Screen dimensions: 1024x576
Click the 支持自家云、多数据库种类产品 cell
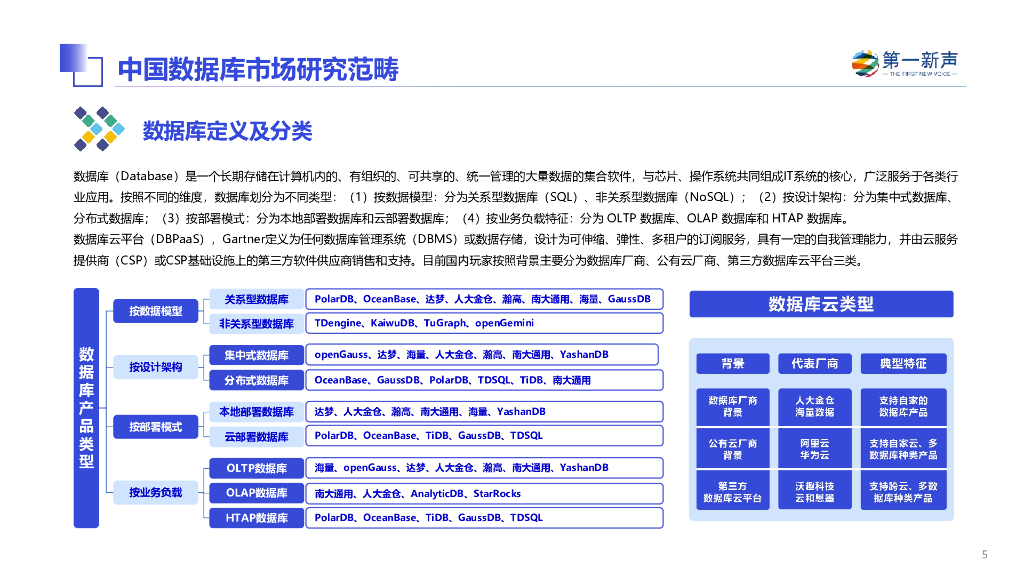pyautogui.click(x=903, y=449)
